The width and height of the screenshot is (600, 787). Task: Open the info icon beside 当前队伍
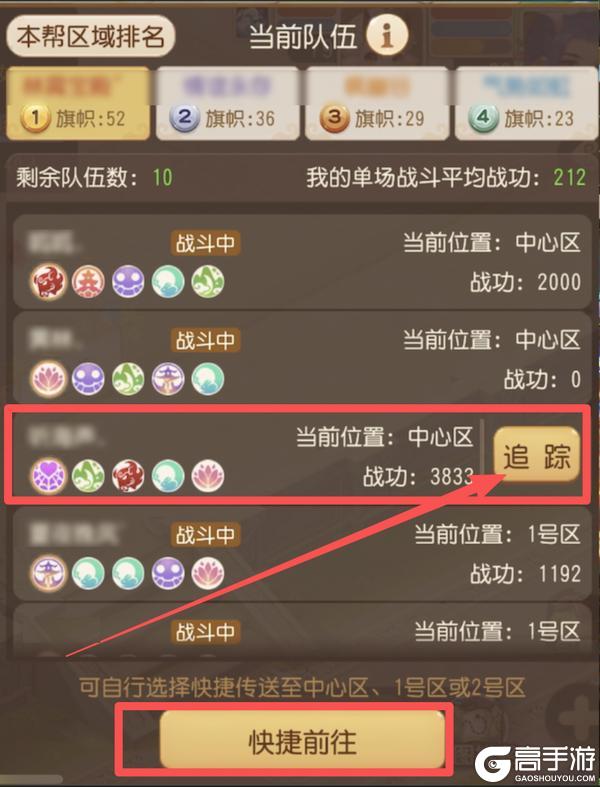pyautogui.click(x=387, y=35)
